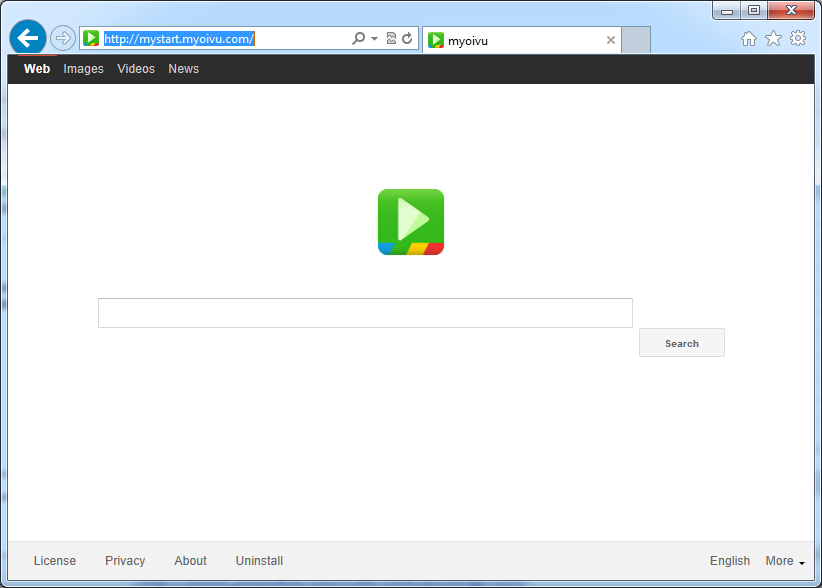Open a new tab with the blank tab button
The image size is (822, 588).
[636, 40]
